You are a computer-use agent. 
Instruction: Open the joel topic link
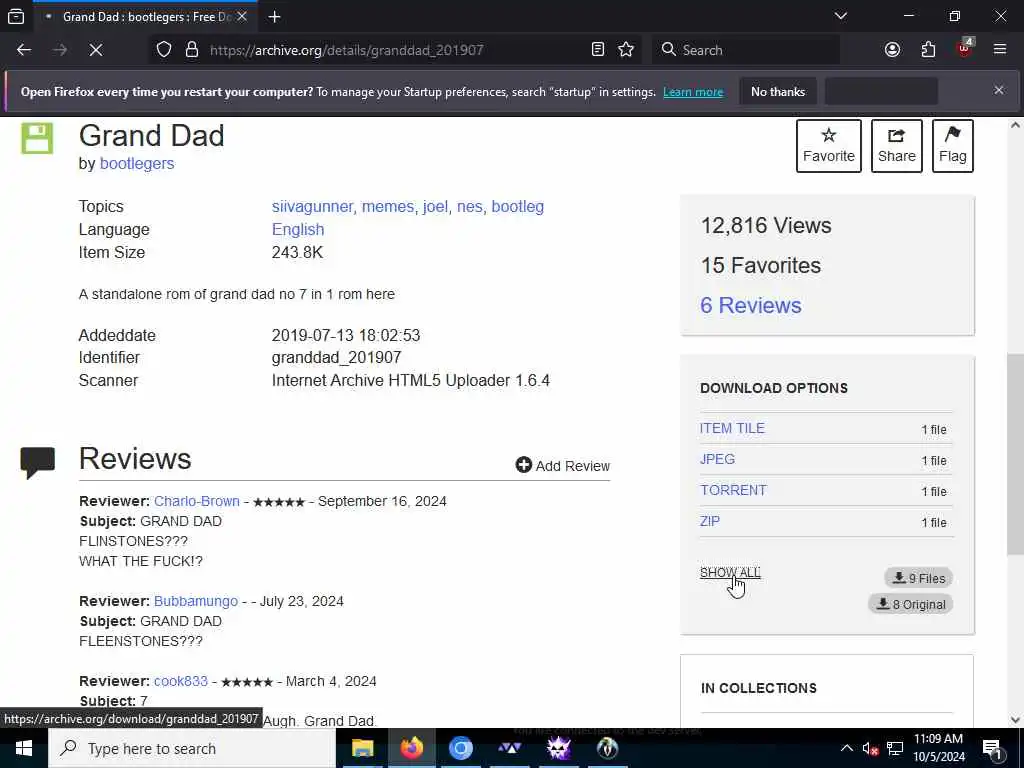click(x=435, y=206)
